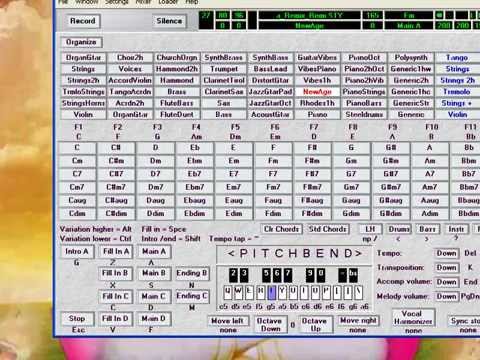Click the Clr Chords button
480x360 pixels.
[x=281, y=229]
